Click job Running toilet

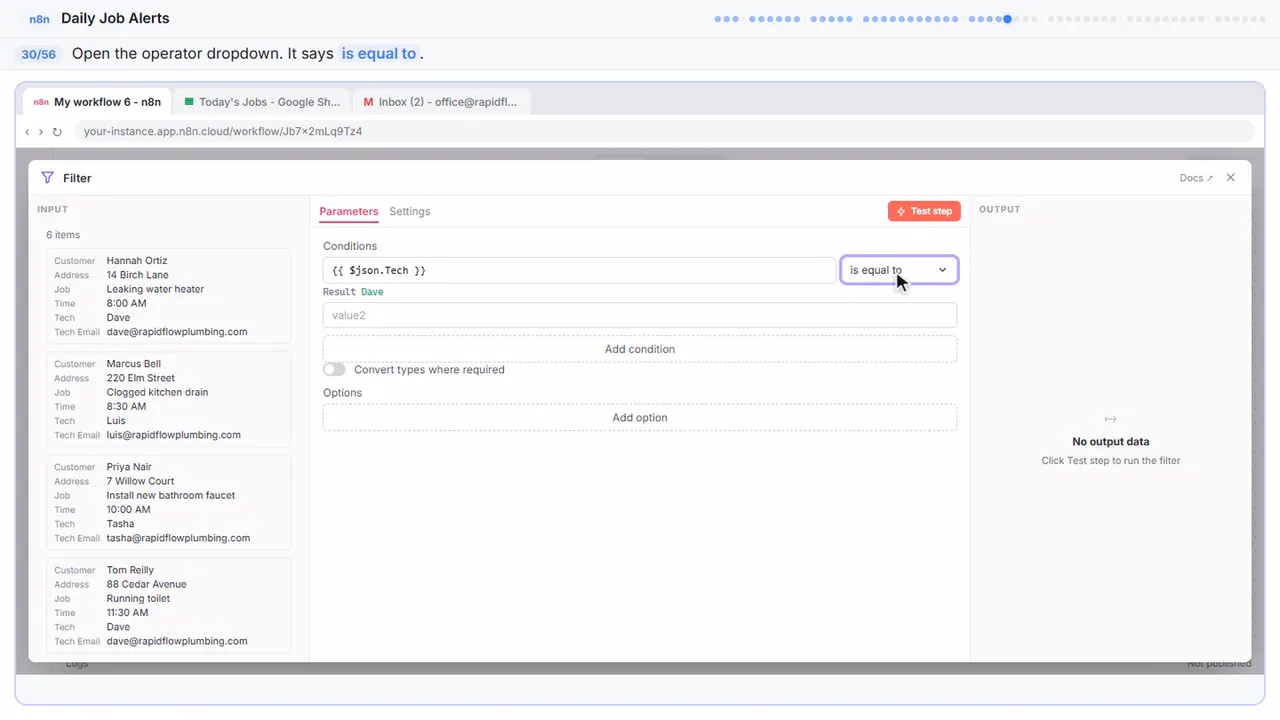pyautogui.click(x=139, y=598)
